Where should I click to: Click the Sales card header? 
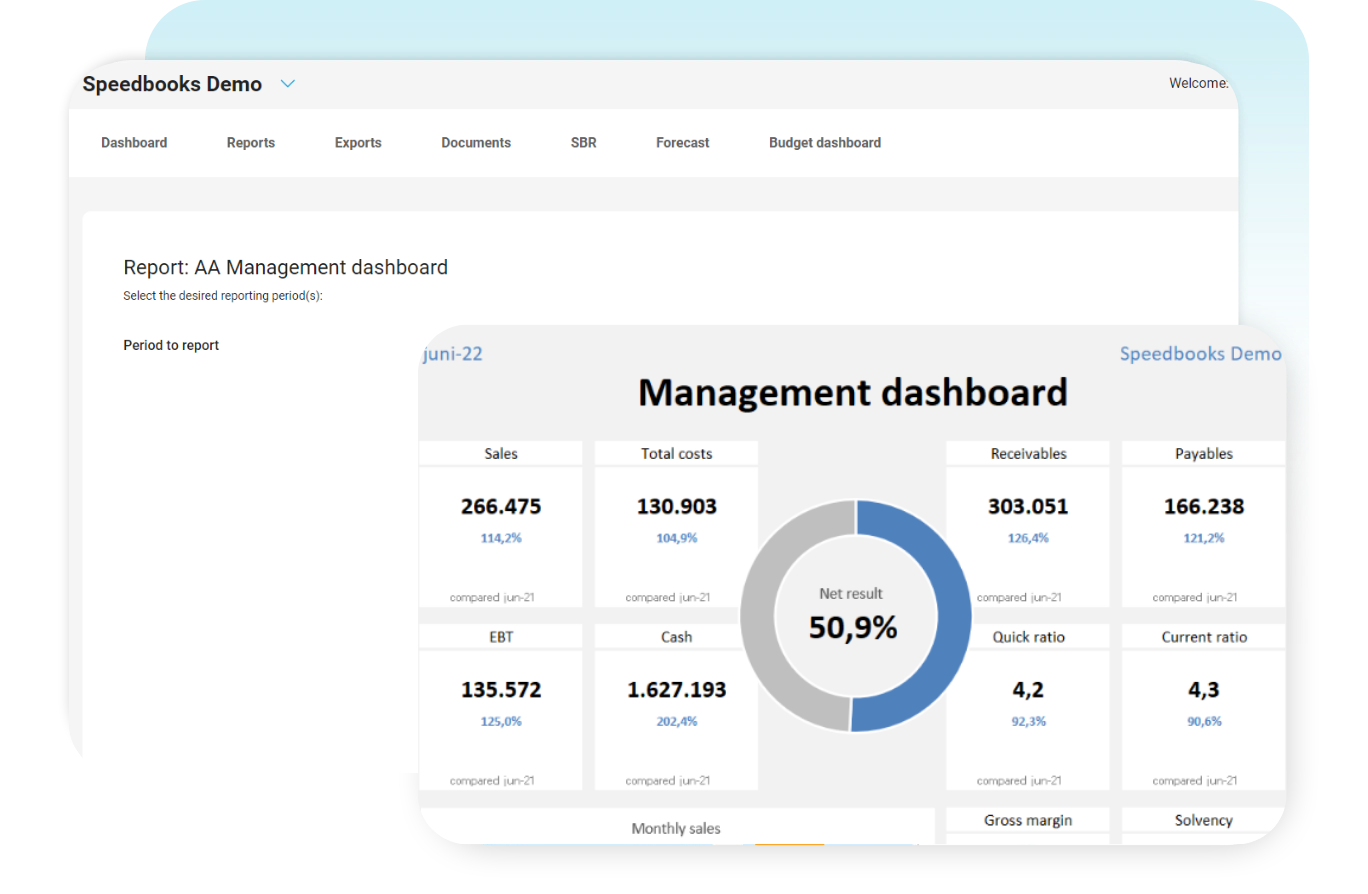click(x=501, y=454)
